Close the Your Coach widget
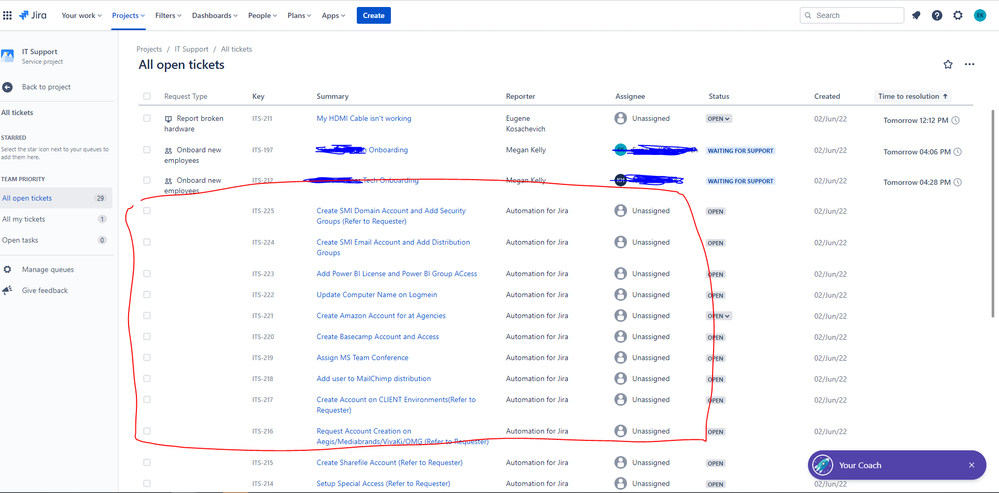 pyautogui.click(x=972, y=465)
